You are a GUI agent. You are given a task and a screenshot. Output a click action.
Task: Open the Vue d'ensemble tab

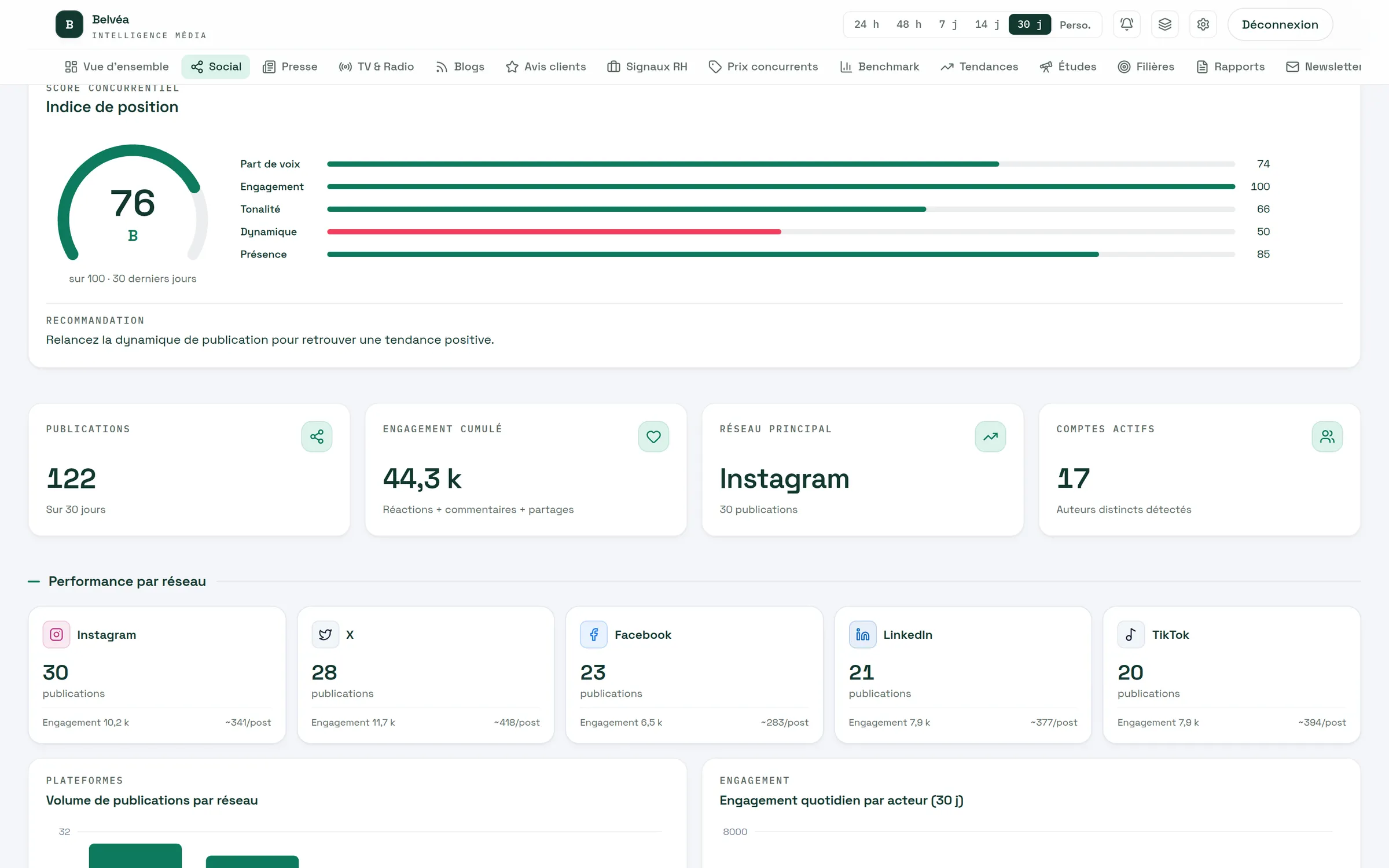(117, 67)
